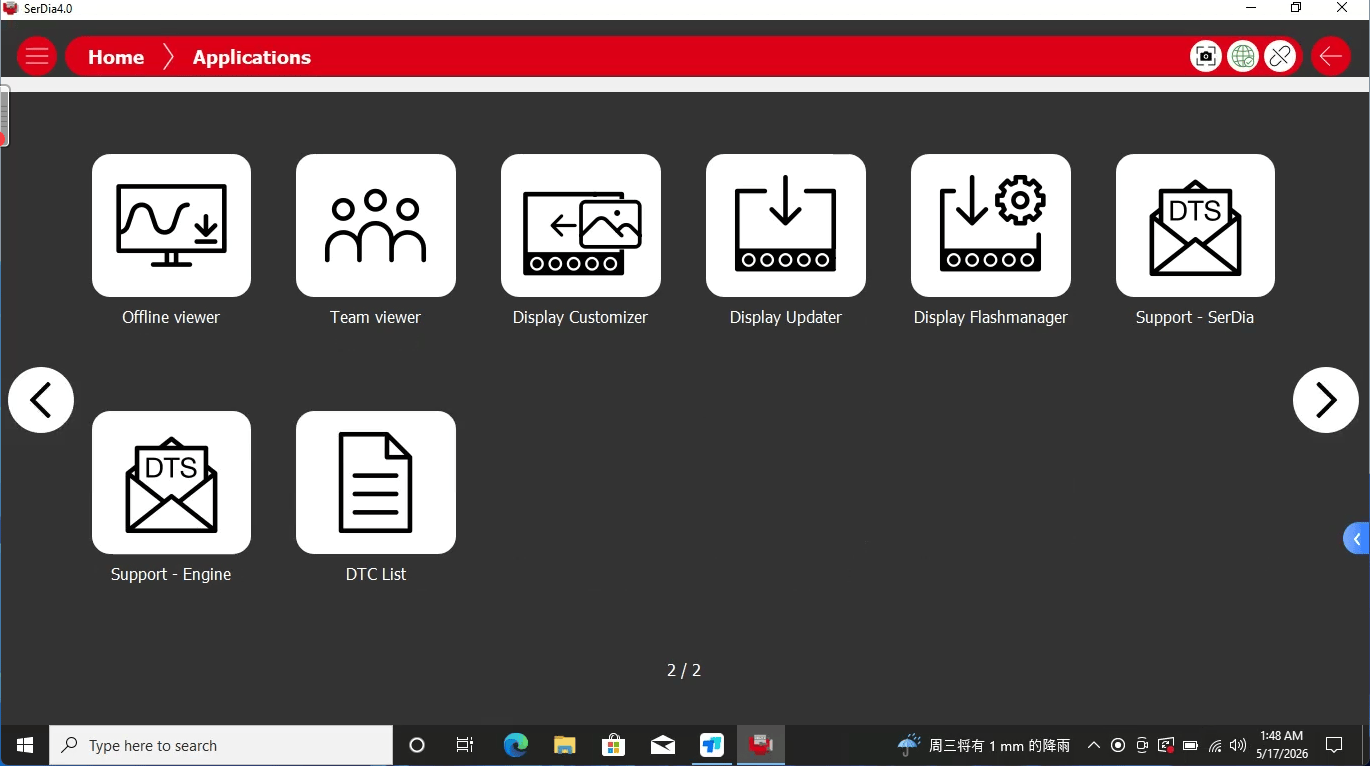
Task: Launch the Team viewer tile
Action: (x=376, y=225)
